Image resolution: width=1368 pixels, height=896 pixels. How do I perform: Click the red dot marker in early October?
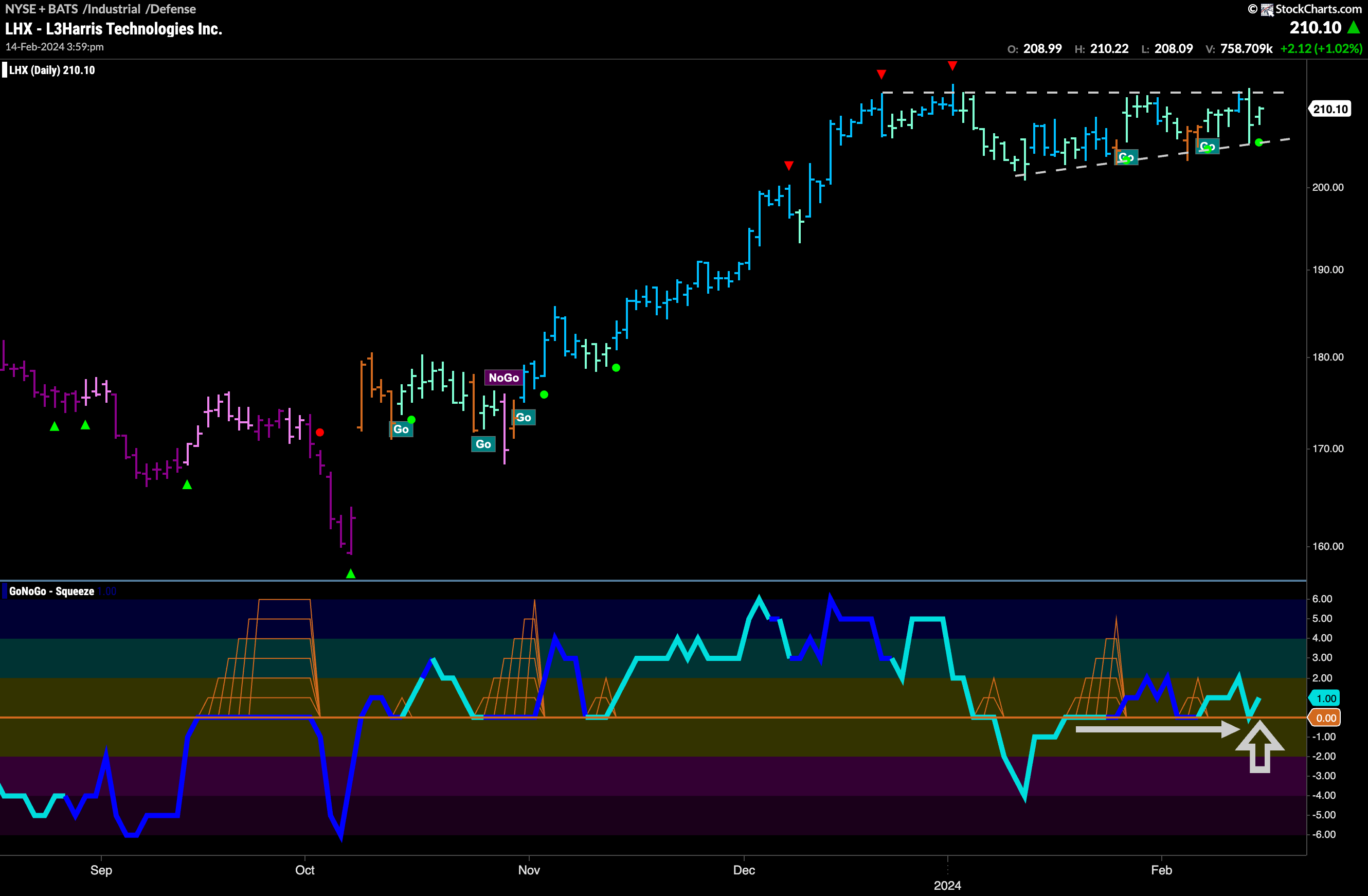(319, 432)
